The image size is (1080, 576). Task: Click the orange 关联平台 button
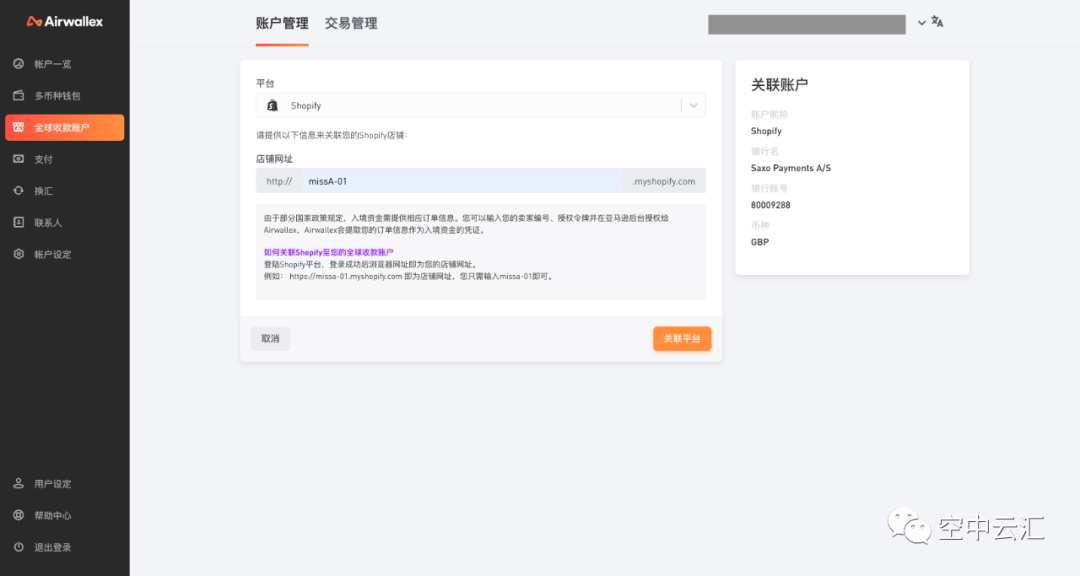(682, 339)
